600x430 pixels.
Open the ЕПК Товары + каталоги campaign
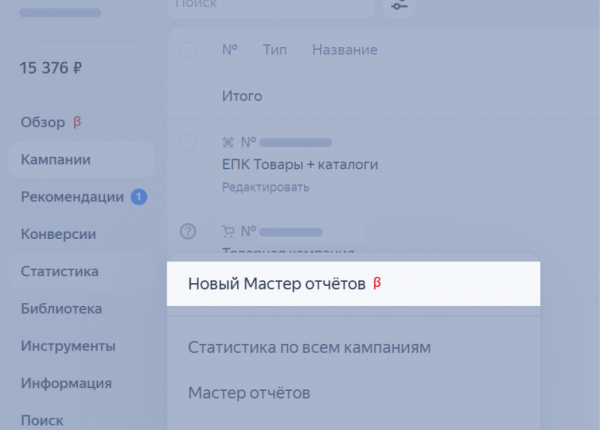300,164
